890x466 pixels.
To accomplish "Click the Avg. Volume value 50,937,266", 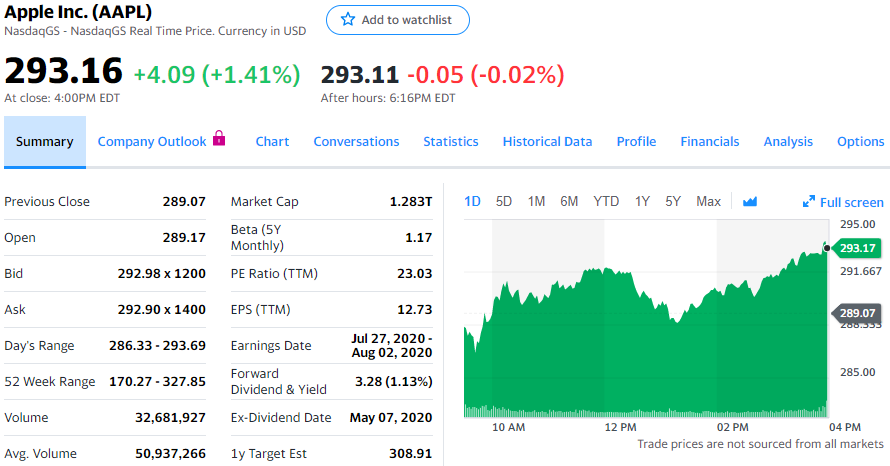I will point(170,454).
